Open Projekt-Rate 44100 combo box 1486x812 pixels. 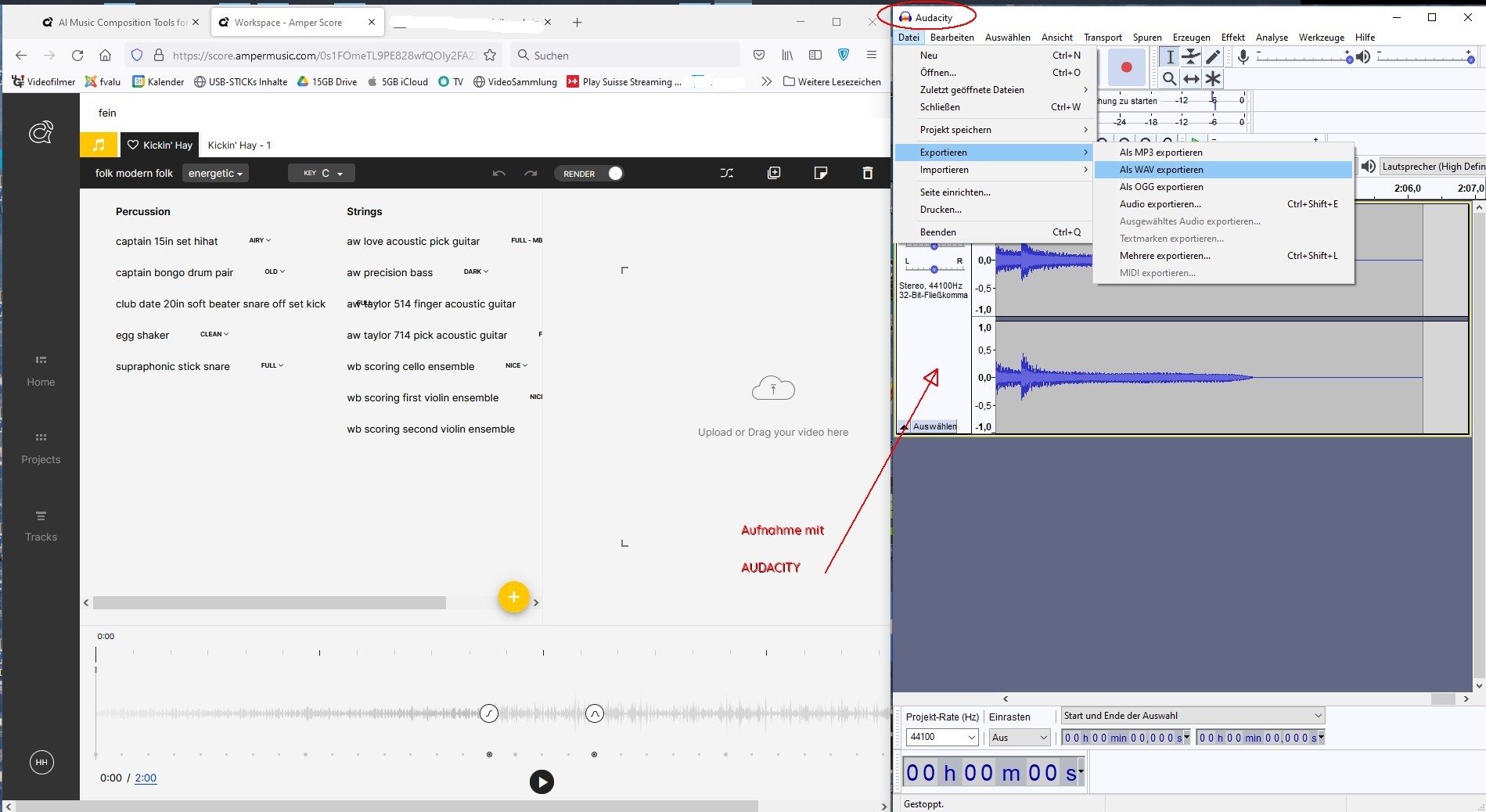(x=942, y=737)
